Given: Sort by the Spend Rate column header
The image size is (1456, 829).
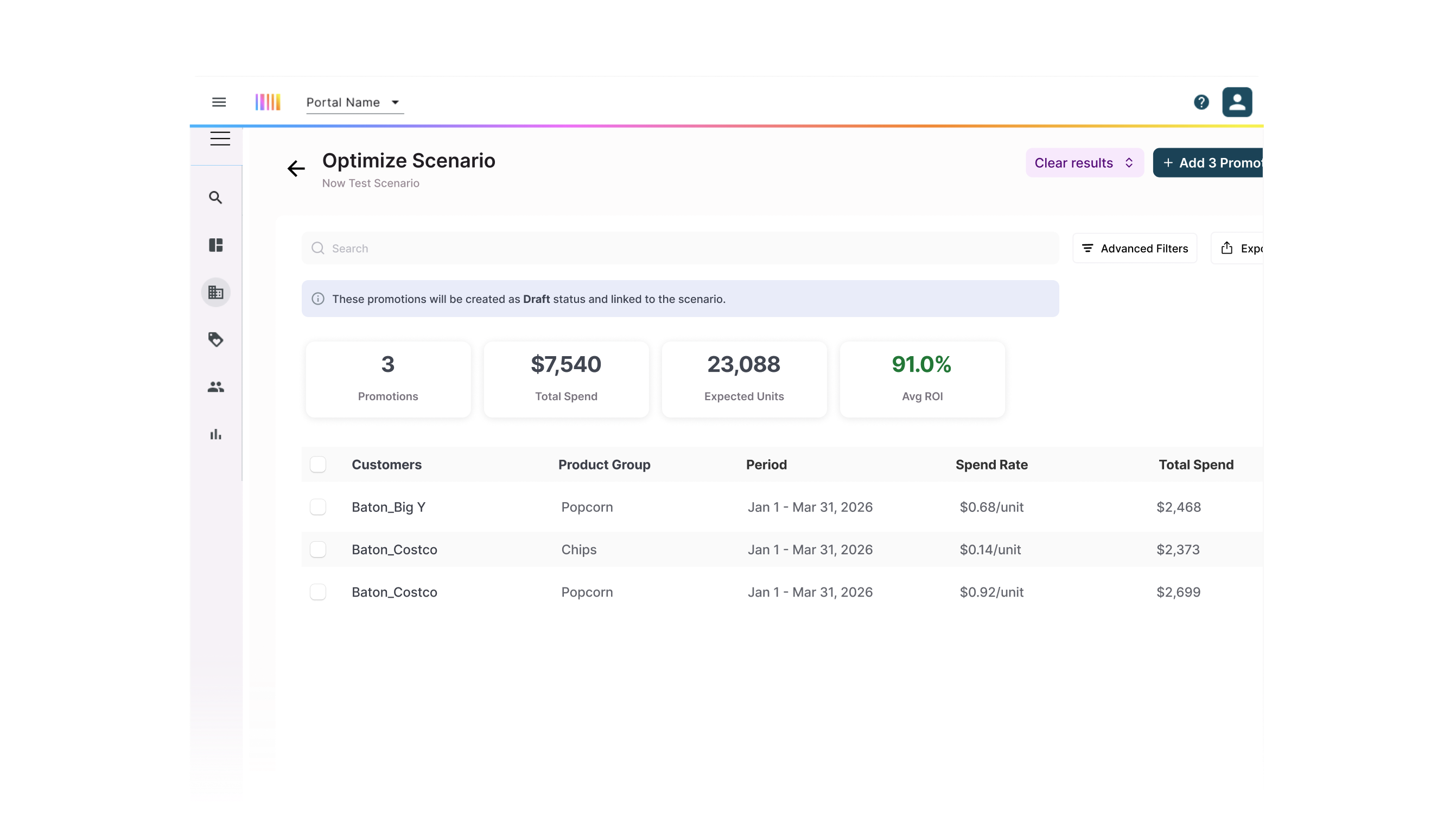Looking at the screenshot, I should 991,465.
